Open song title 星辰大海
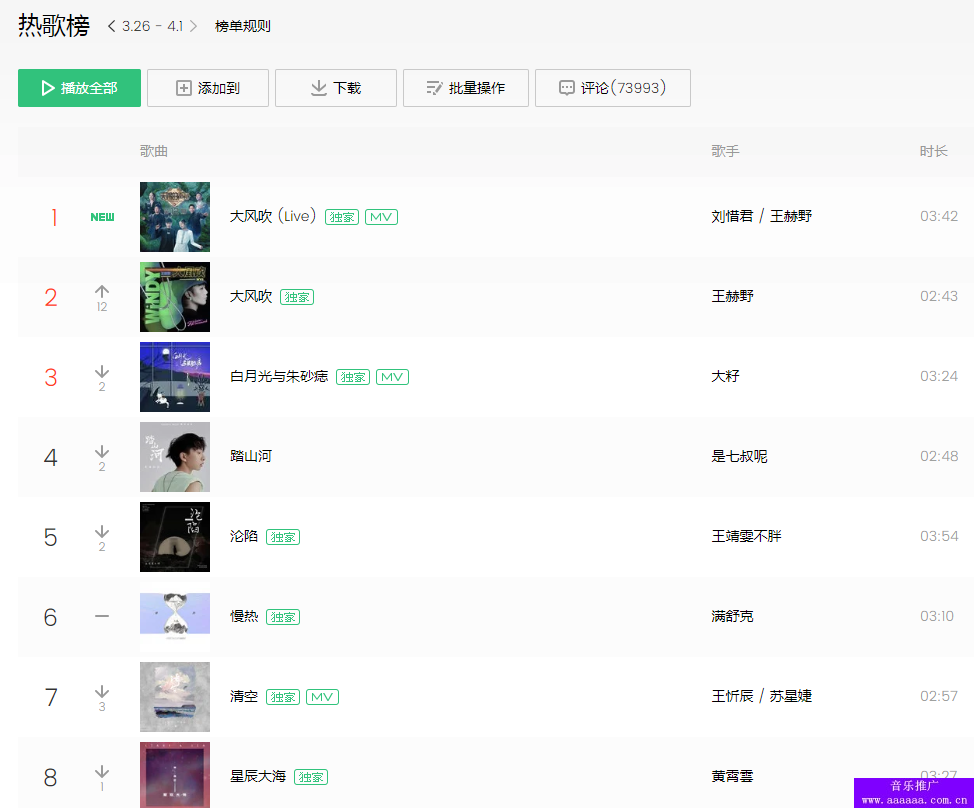The width and height of the screenshot is (974, 808). 258,777
